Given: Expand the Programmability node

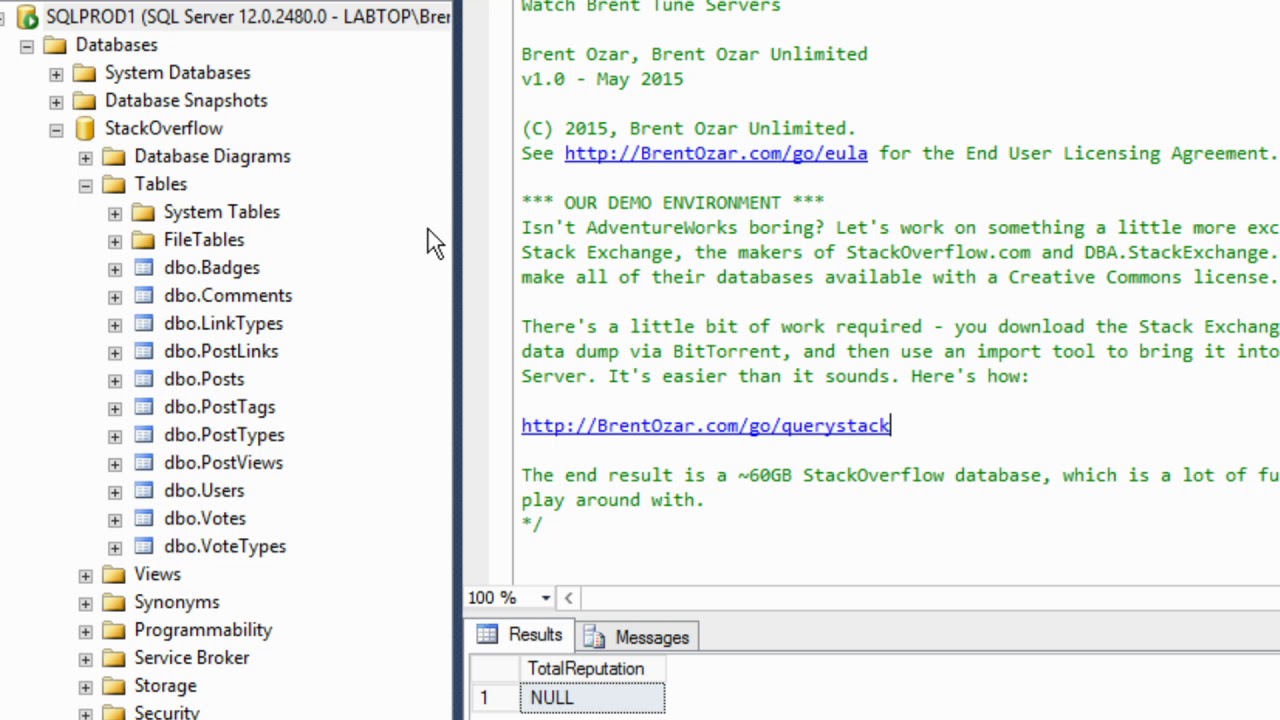Looking at the screenshot, I should [85, 631].
